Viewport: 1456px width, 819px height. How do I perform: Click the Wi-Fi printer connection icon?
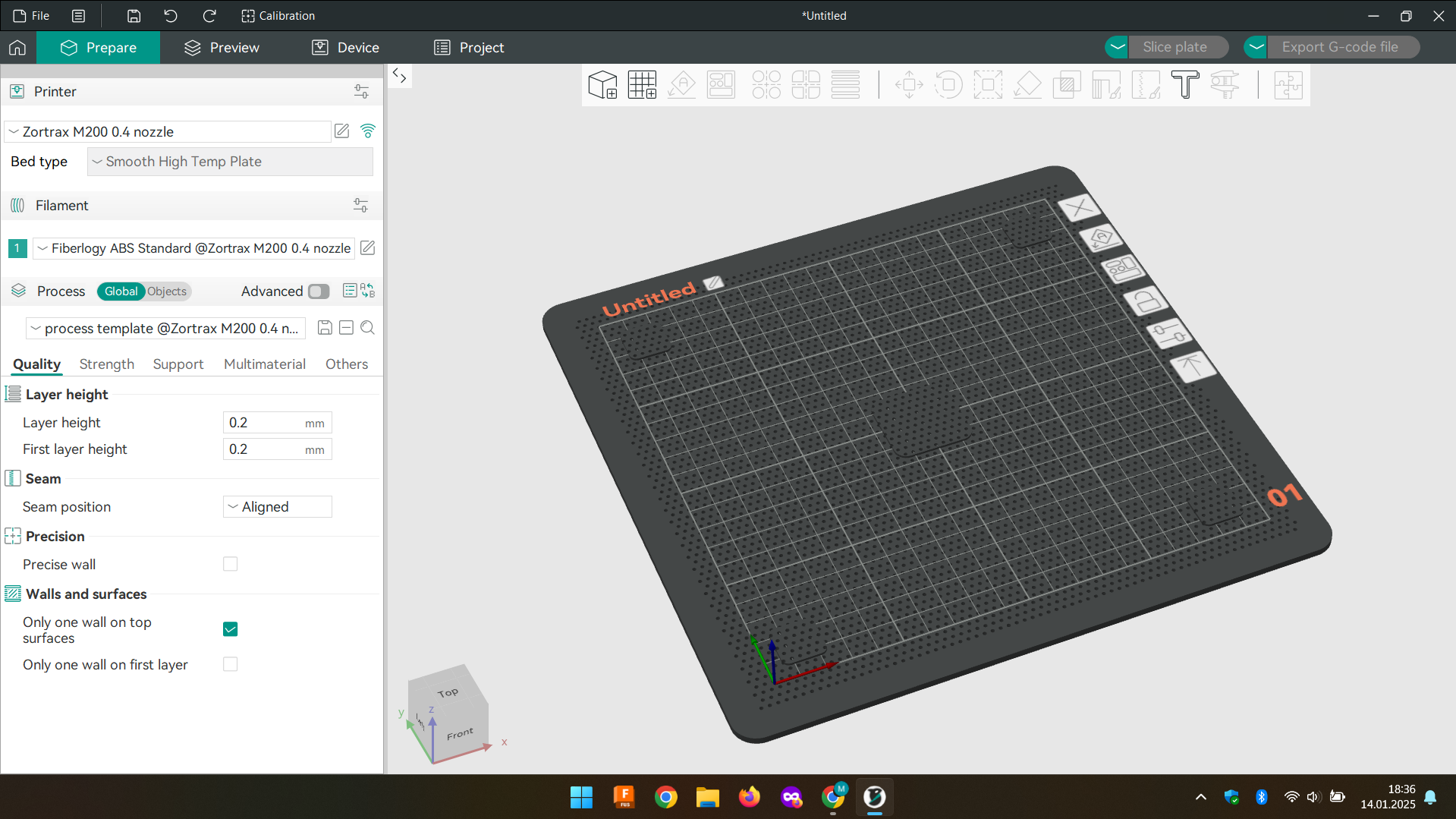(x=368, y=131)
